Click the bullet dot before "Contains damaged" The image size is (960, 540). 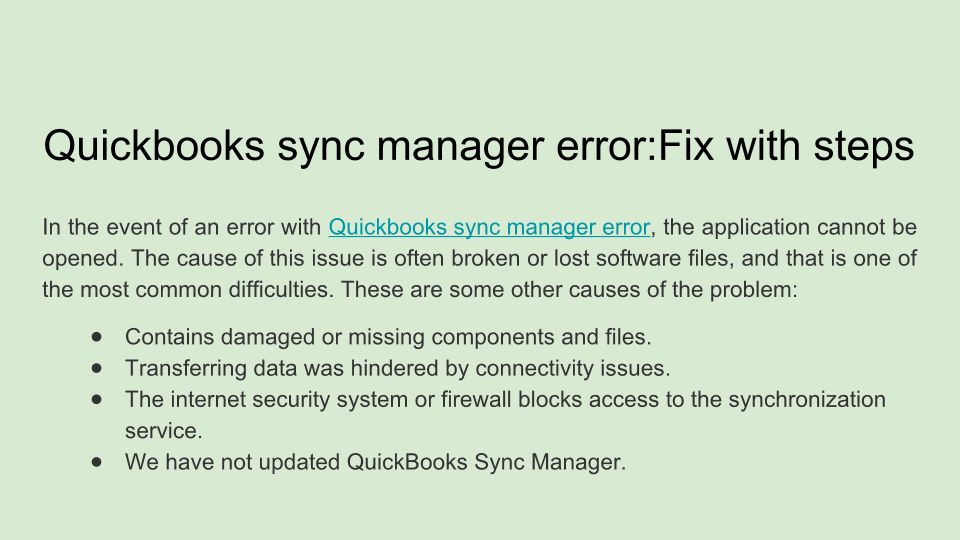pos(97,336)
